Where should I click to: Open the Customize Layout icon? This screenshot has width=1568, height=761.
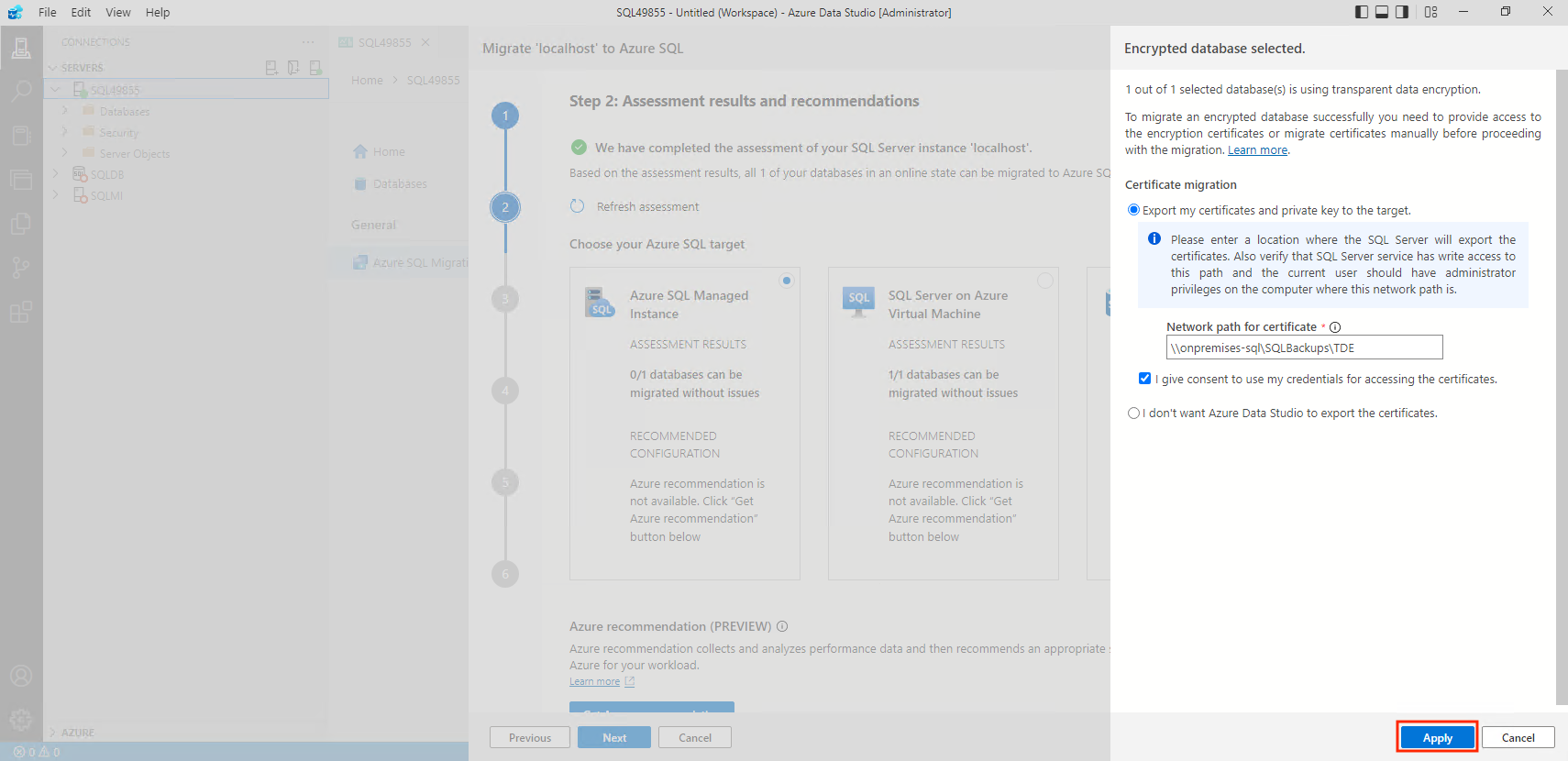coord(1431,12)
